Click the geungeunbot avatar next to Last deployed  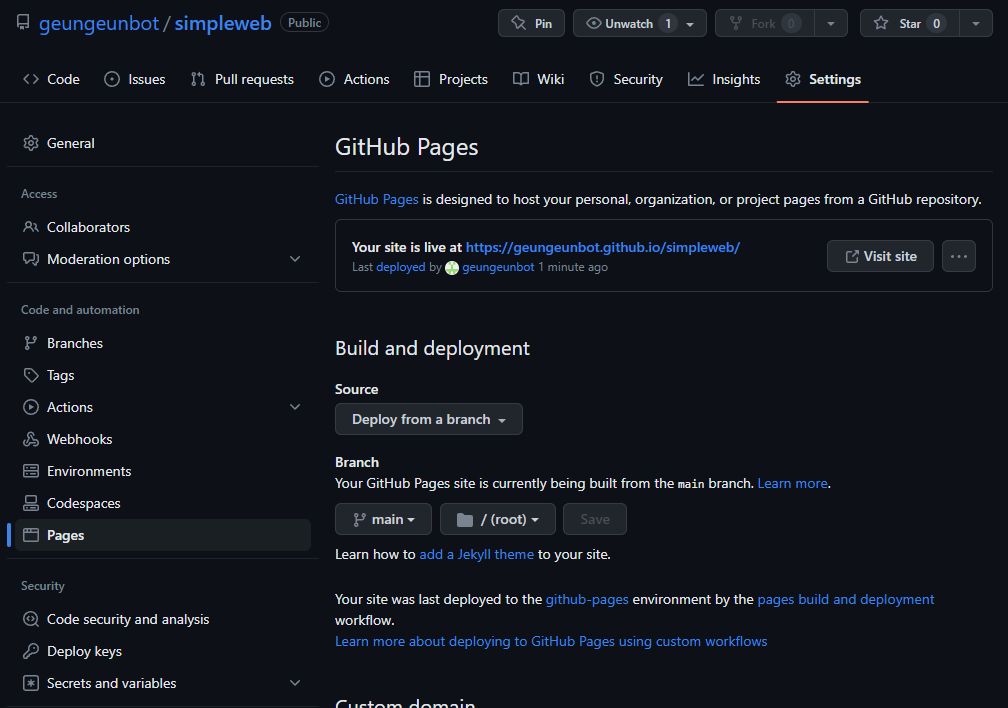(452, 268)
